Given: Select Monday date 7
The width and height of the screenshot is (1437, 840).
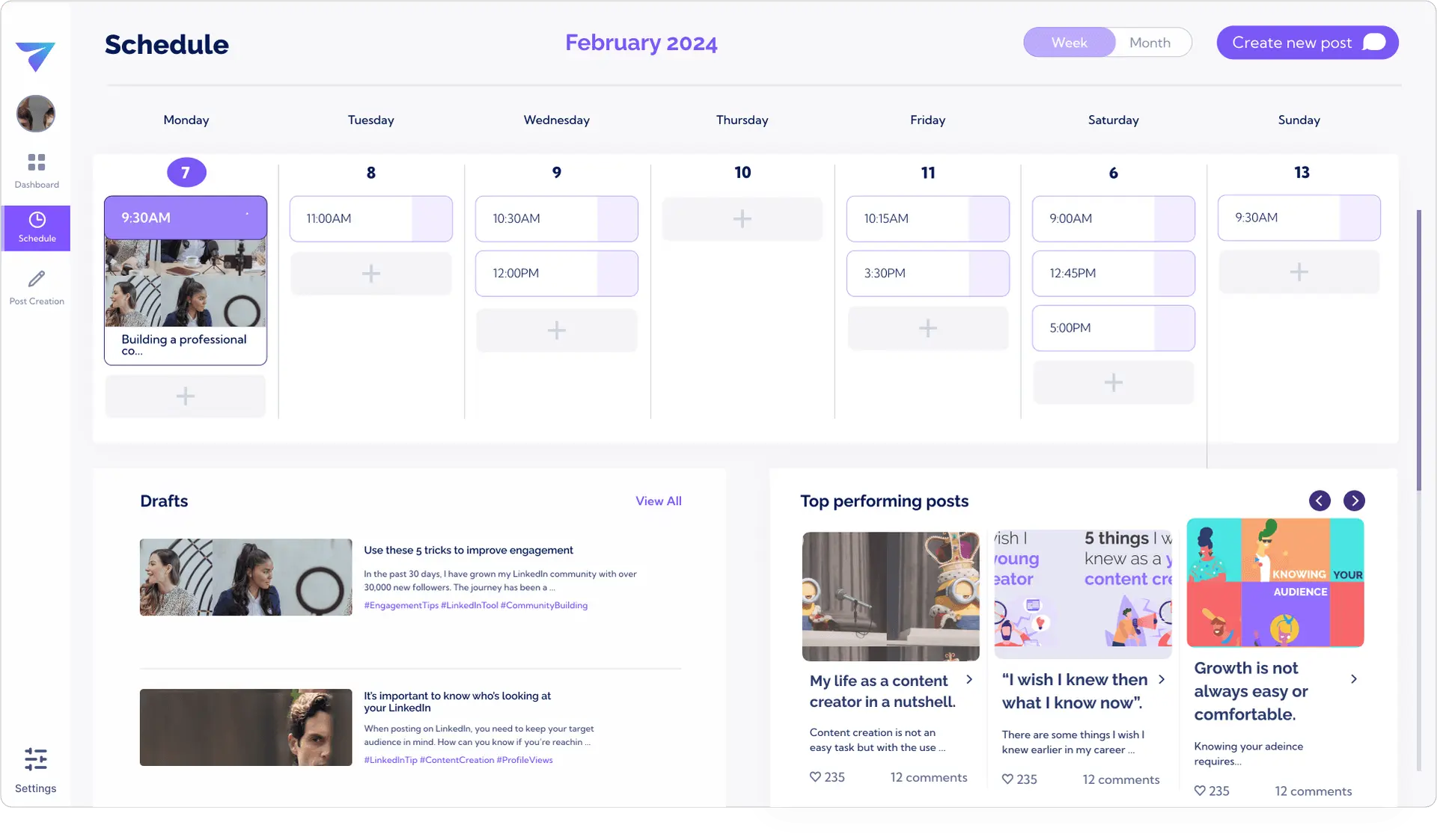Looking at the screenshot, I should [x=186, y=173].
